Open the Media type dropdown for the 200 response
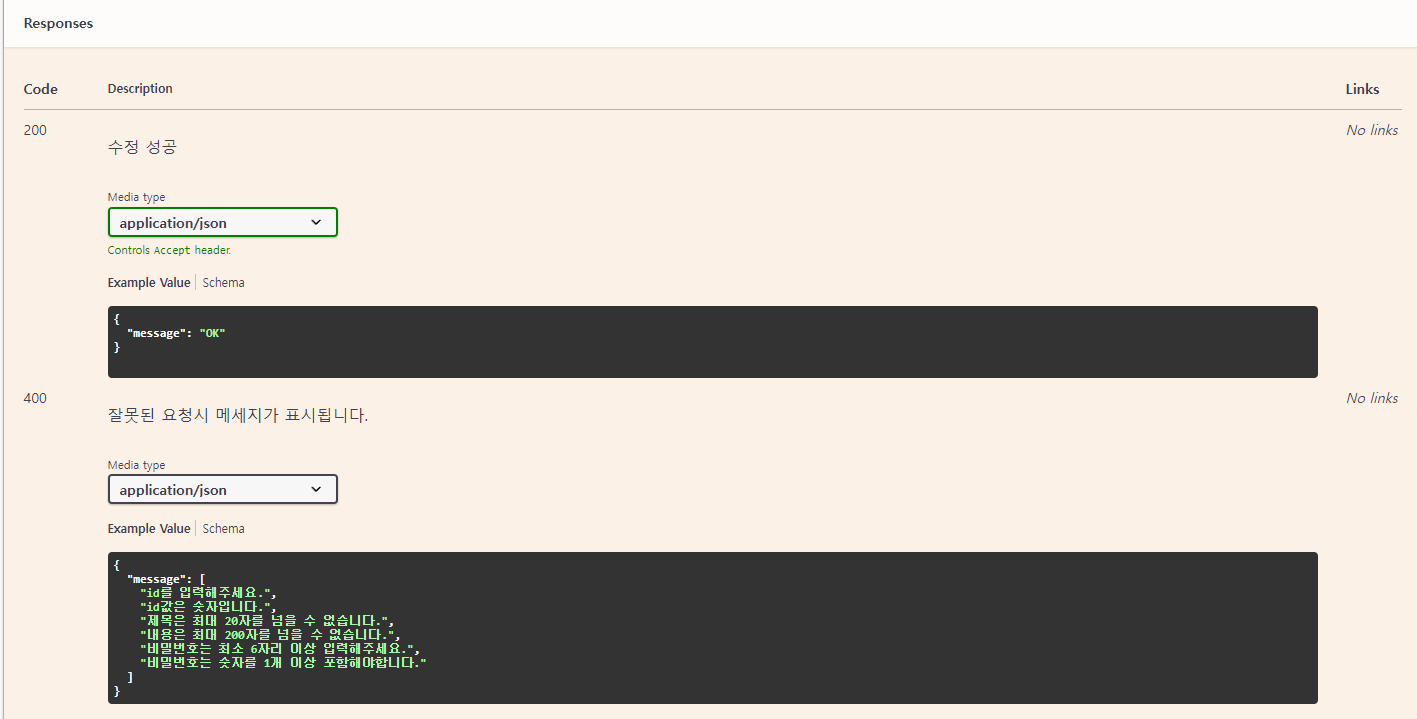 222,222
